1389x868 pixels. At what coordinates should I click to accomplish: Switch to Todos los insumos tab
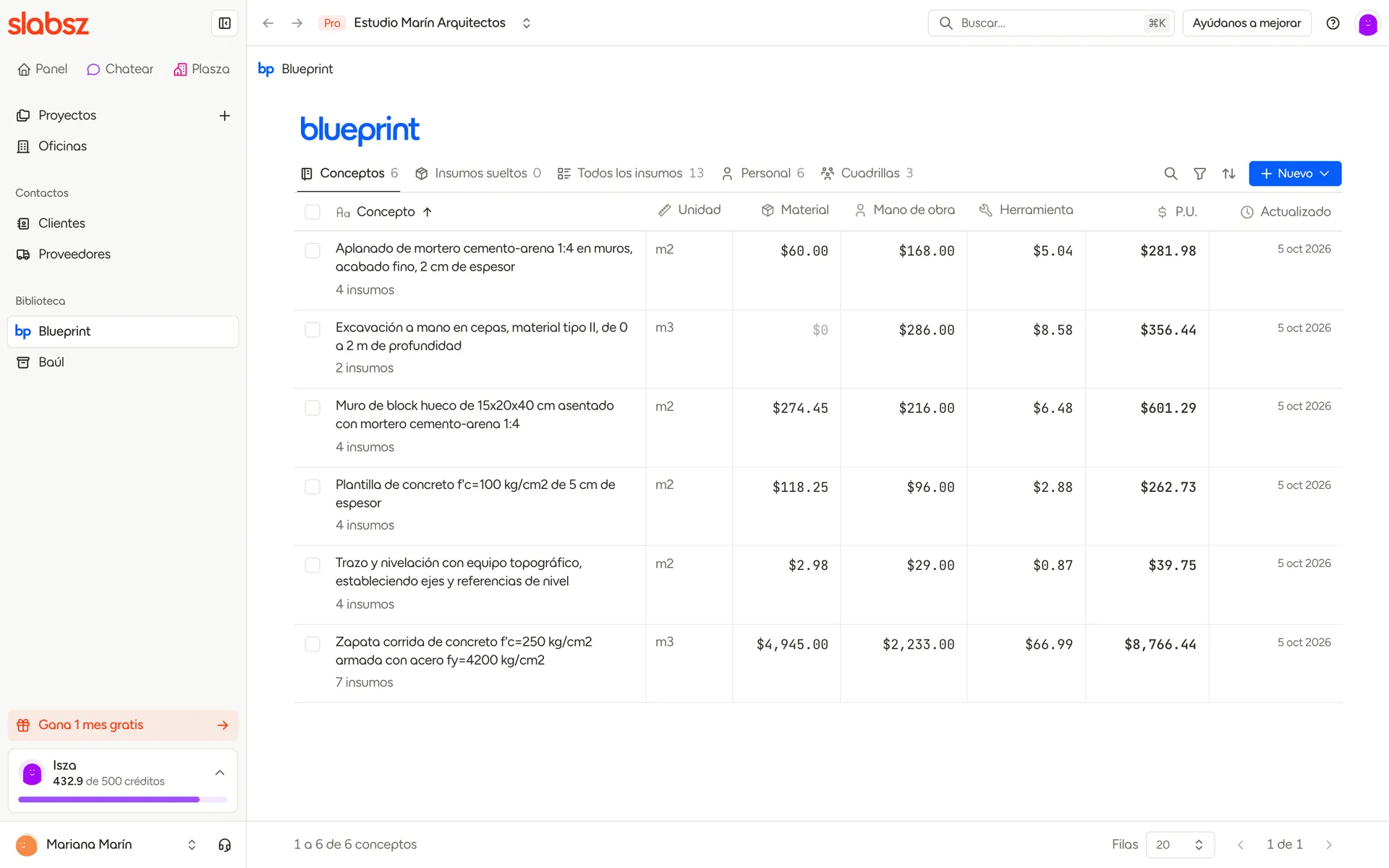point(630,174)
